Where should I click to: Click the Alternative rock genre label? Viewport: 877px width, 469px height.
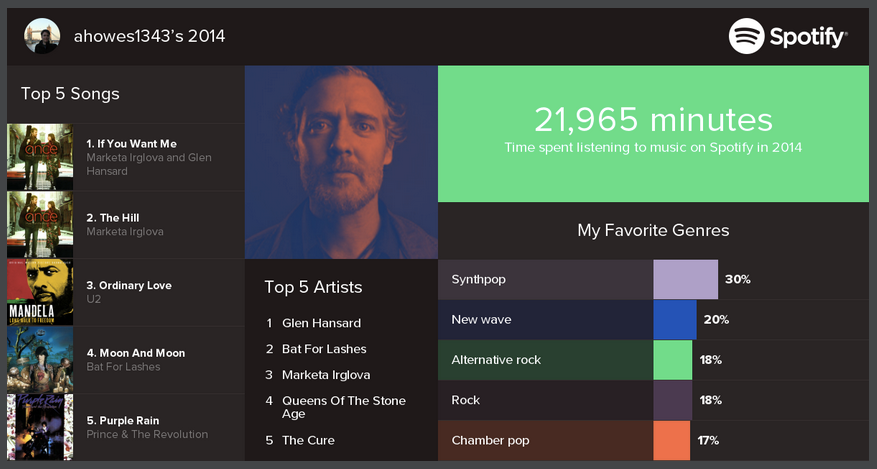(496, 360)
